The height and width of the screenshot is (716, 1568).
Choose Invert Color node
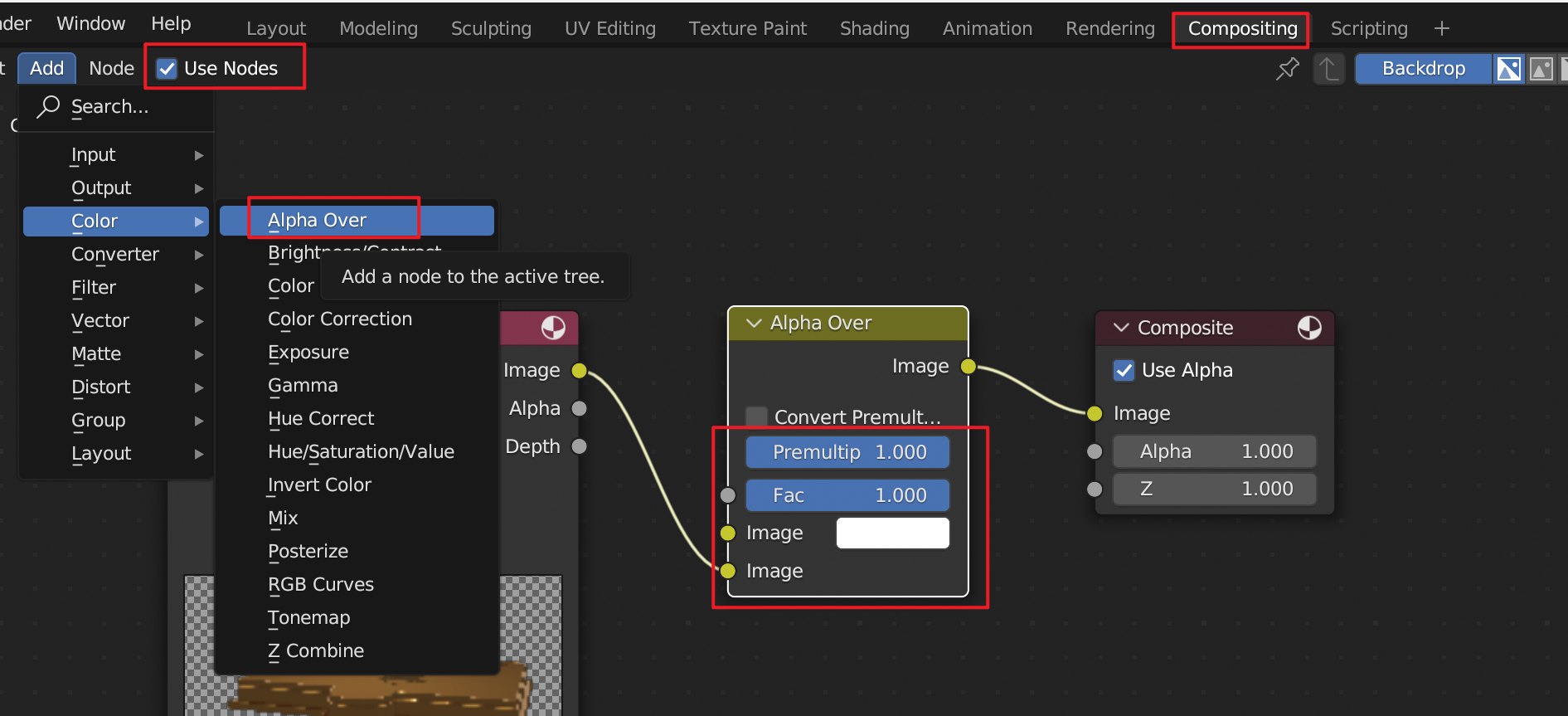[357, 485]
